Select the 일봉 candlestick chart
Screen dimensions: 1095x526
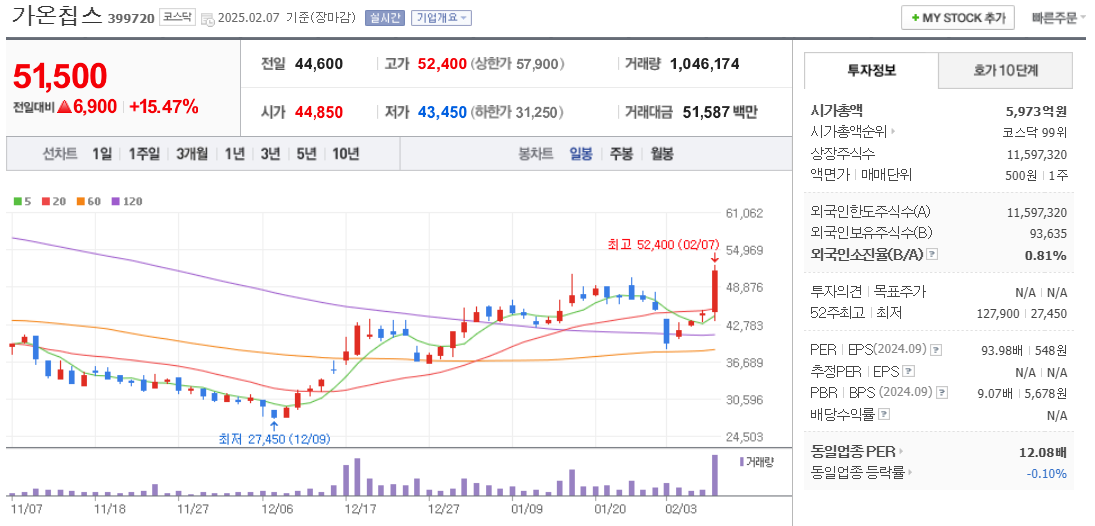tap(580, 154)
